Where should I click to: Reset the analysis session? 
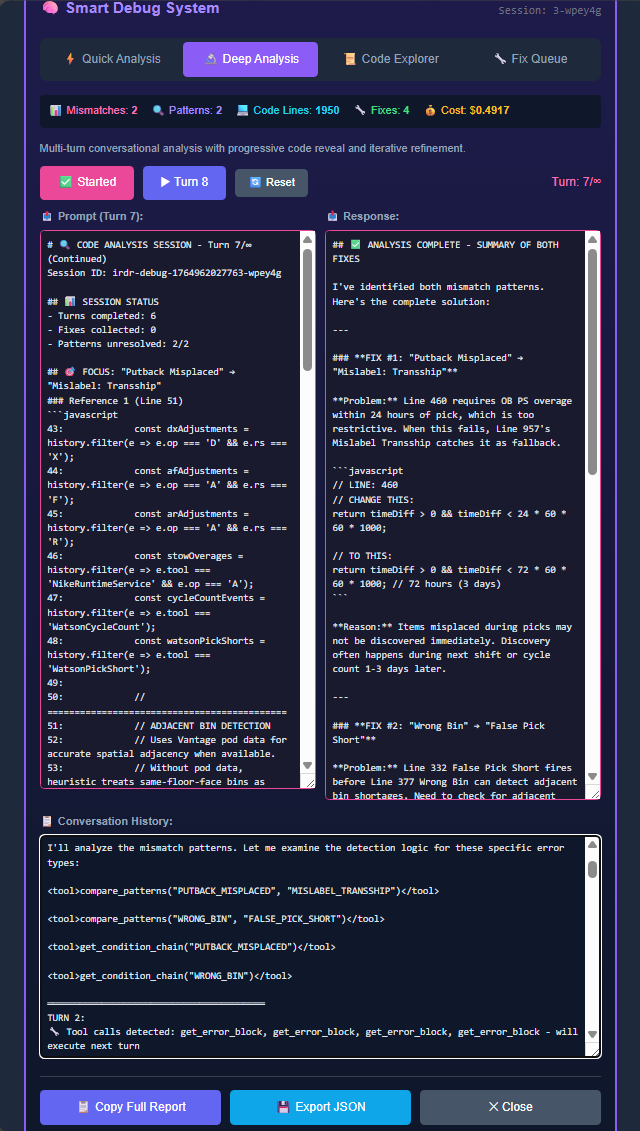(x=271, y=182)
